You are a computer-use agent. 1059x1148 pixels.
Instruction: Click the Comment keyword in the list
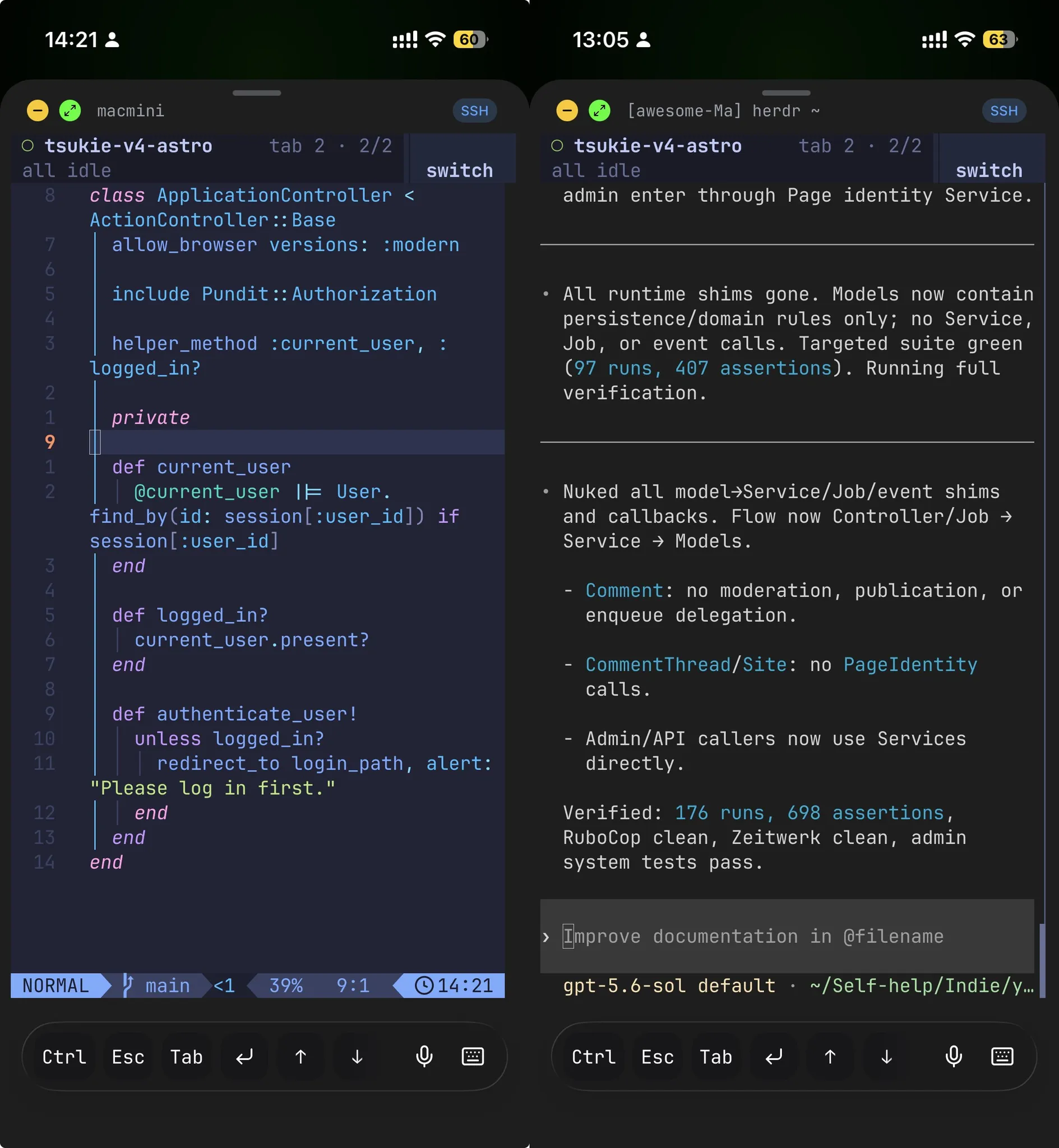pyautogui.click(x=624, y=590)
